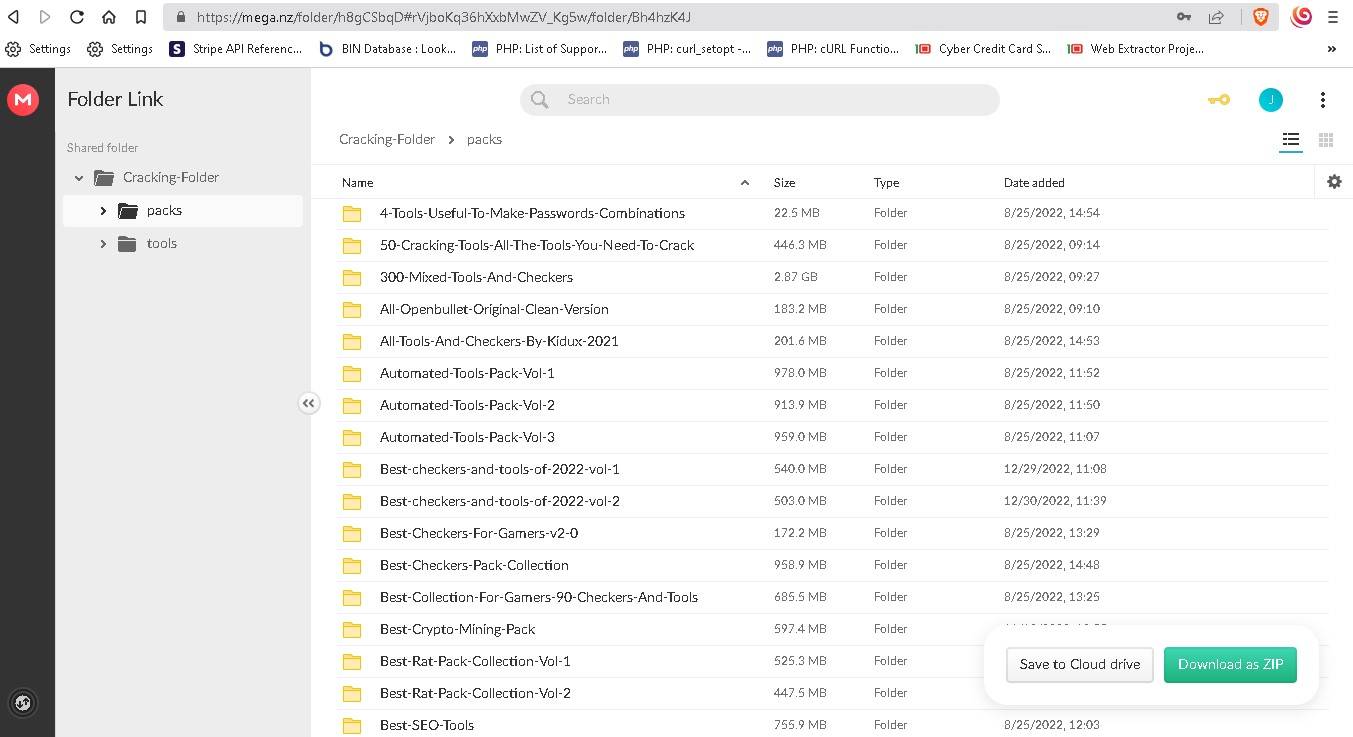Switch to the list view
The image size is (1353, 737).
click(1290, 140)
